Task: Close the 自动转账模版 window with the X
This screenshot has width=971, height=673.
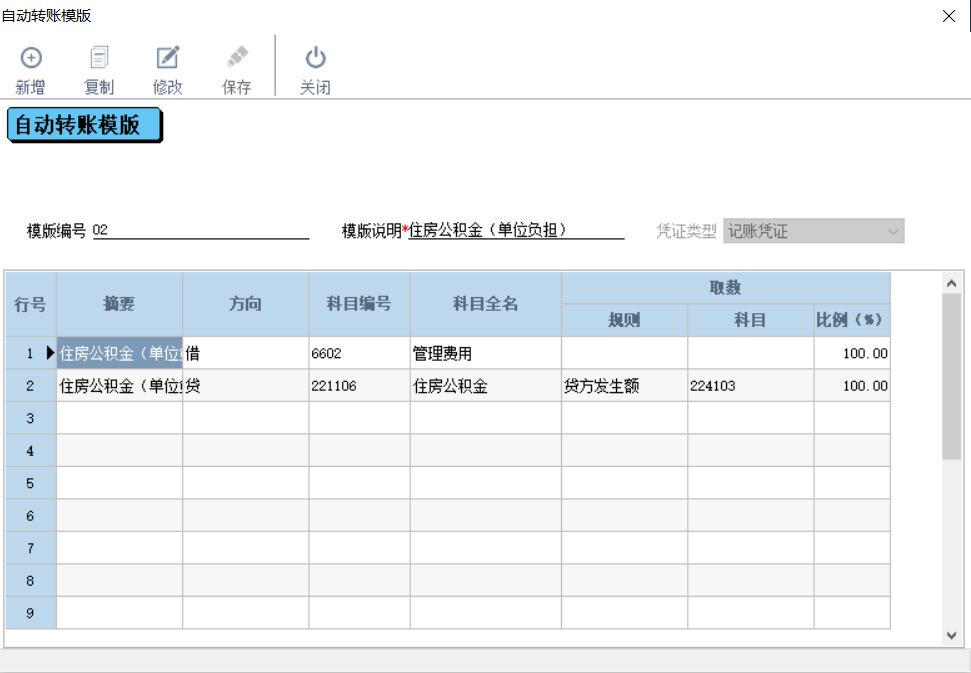Action: pos(949,16)
